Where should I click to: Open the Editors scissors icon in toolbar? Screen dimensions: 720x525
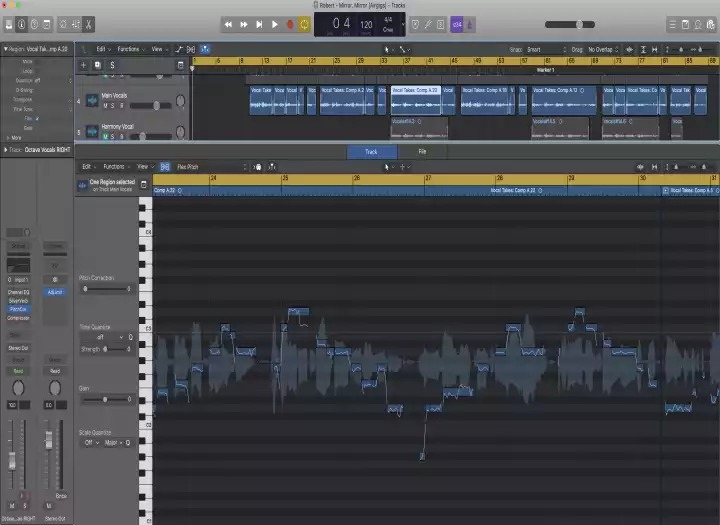point(88,24)
